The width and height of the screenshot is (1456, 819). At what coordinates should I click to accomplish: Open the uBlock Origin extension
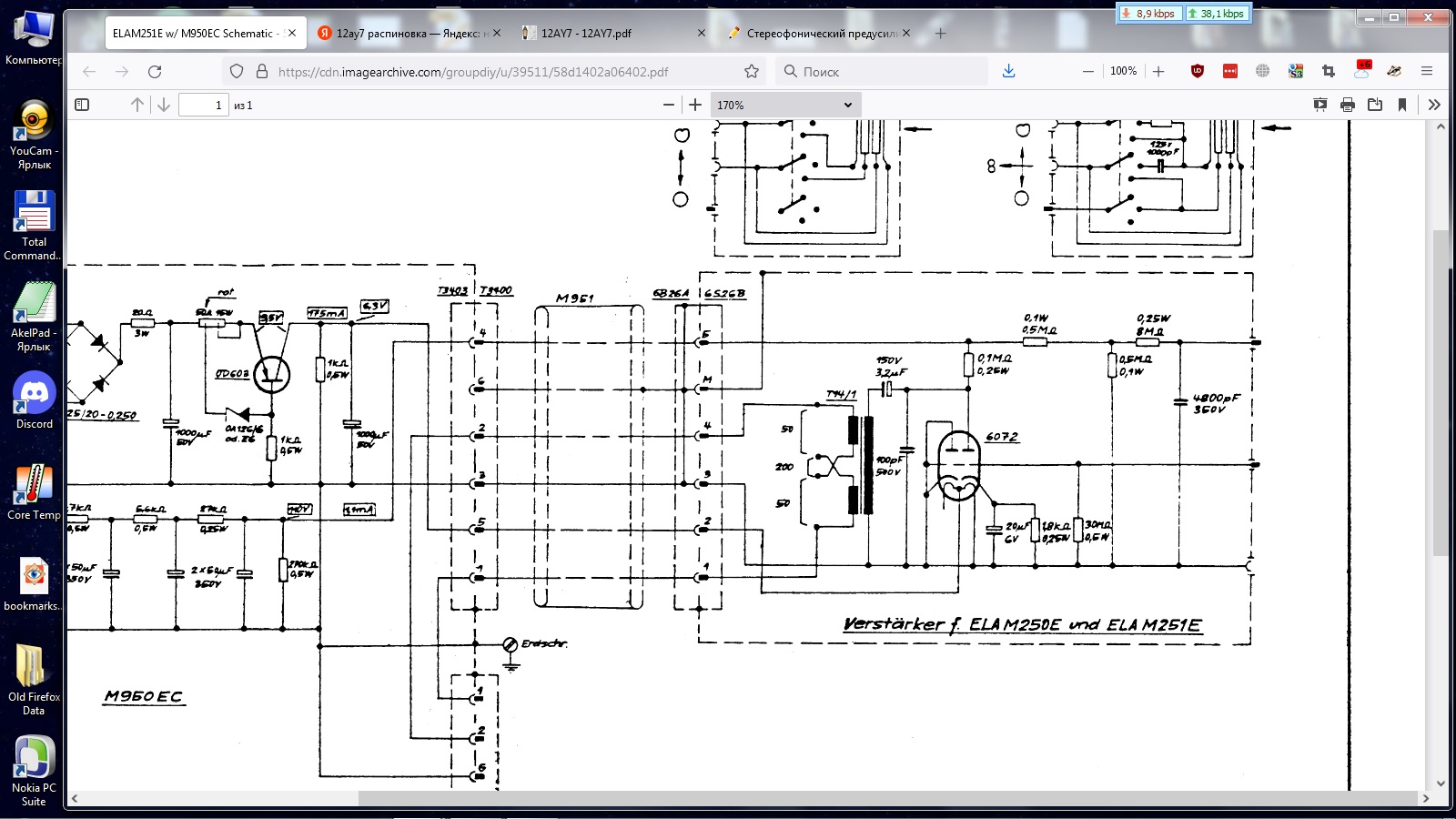tap(1198, 71)
